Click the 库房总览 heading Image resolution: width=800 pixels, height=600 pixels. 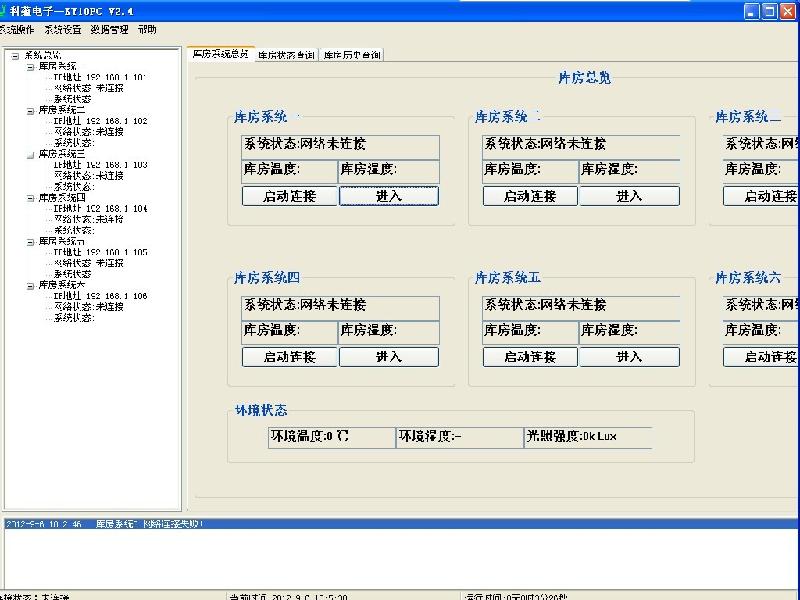click(585, 78)
